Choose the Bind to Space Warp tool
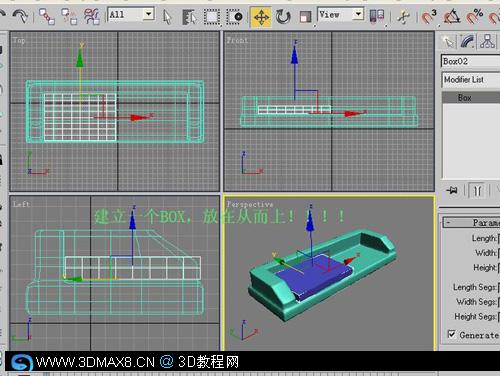 (x=92, y=16)
